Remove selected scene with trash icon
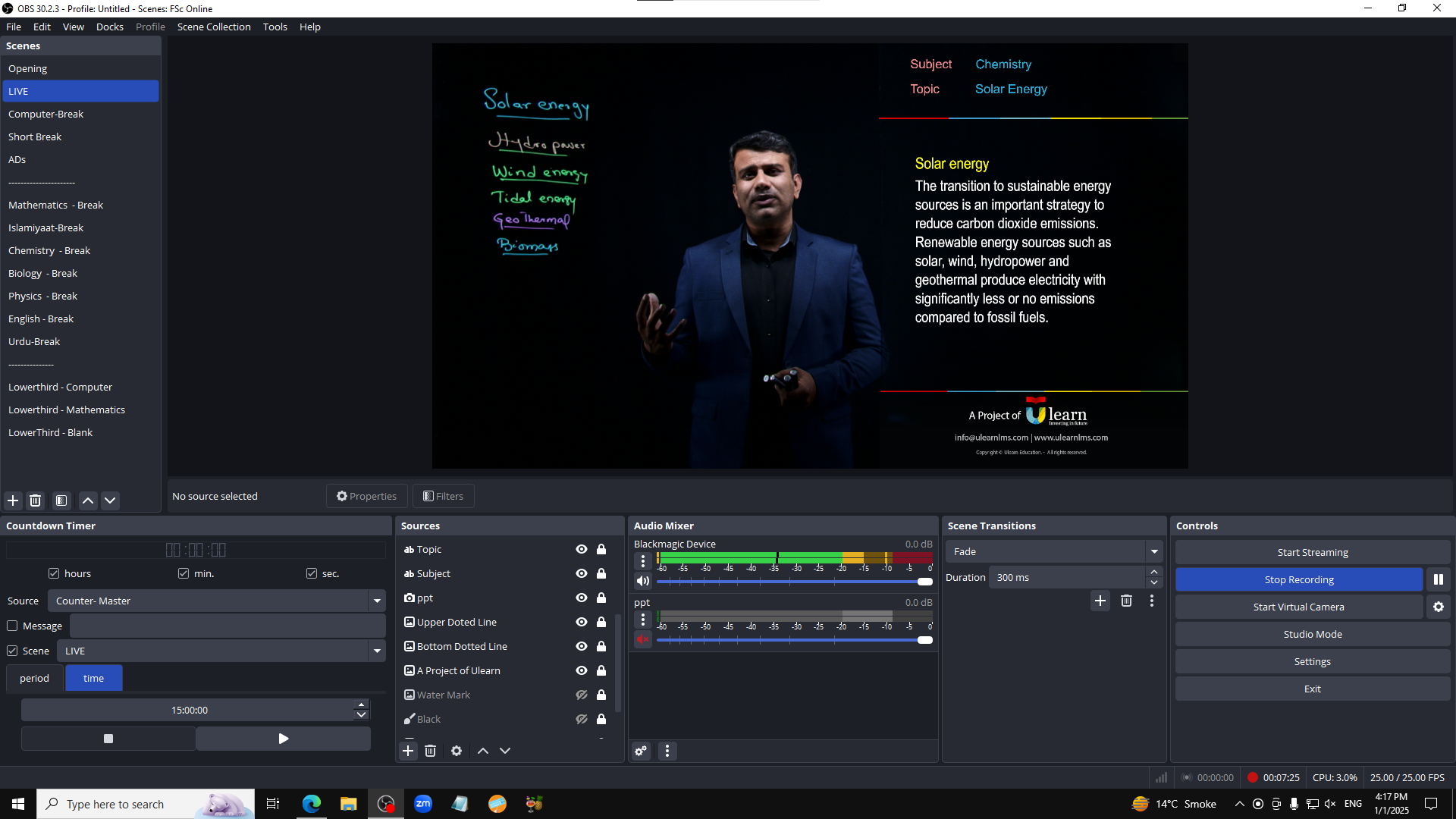The width and height of the screenshot is (1456, 819). tap(35, 500)
